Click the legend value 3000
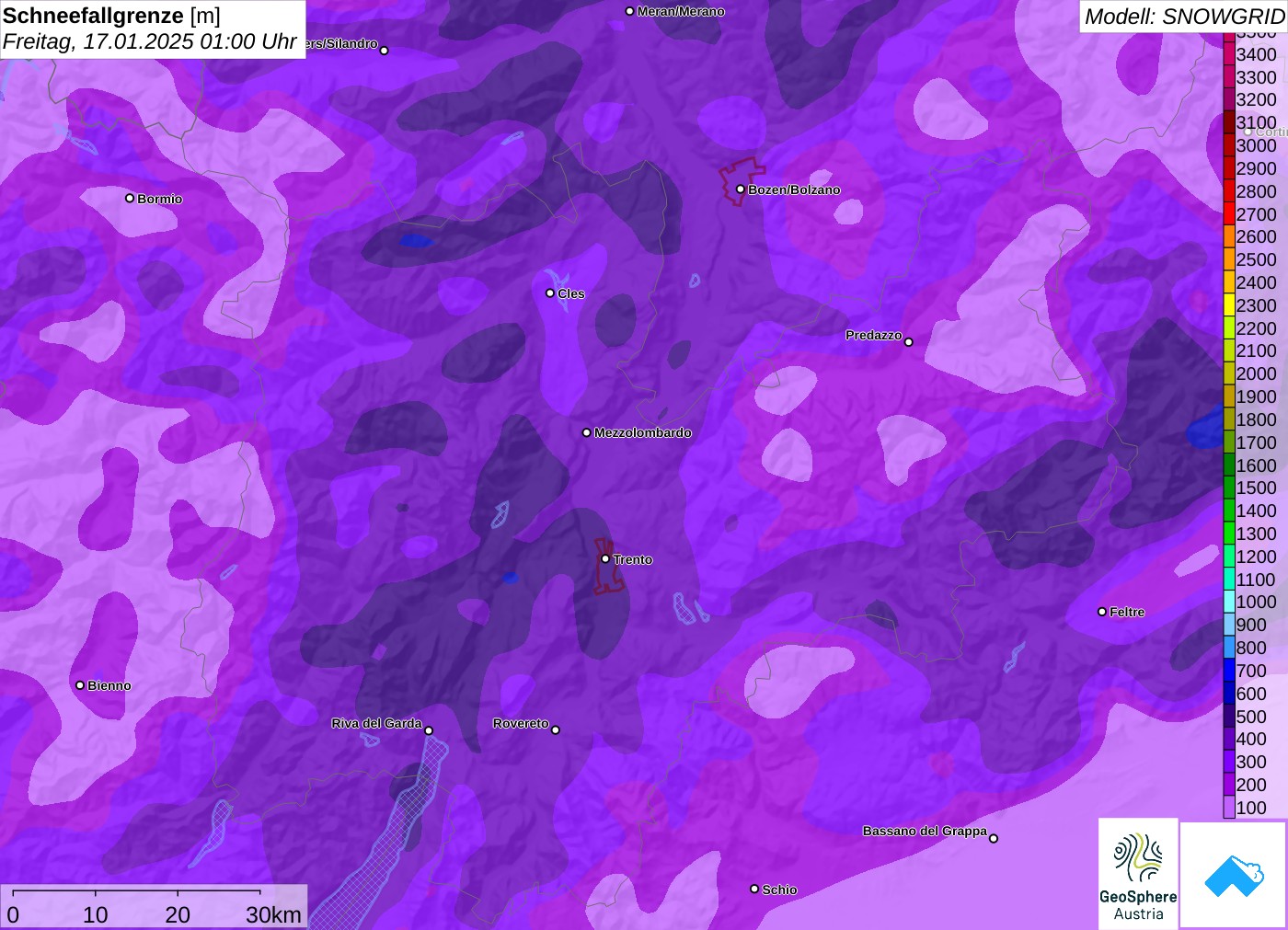 1257,145
